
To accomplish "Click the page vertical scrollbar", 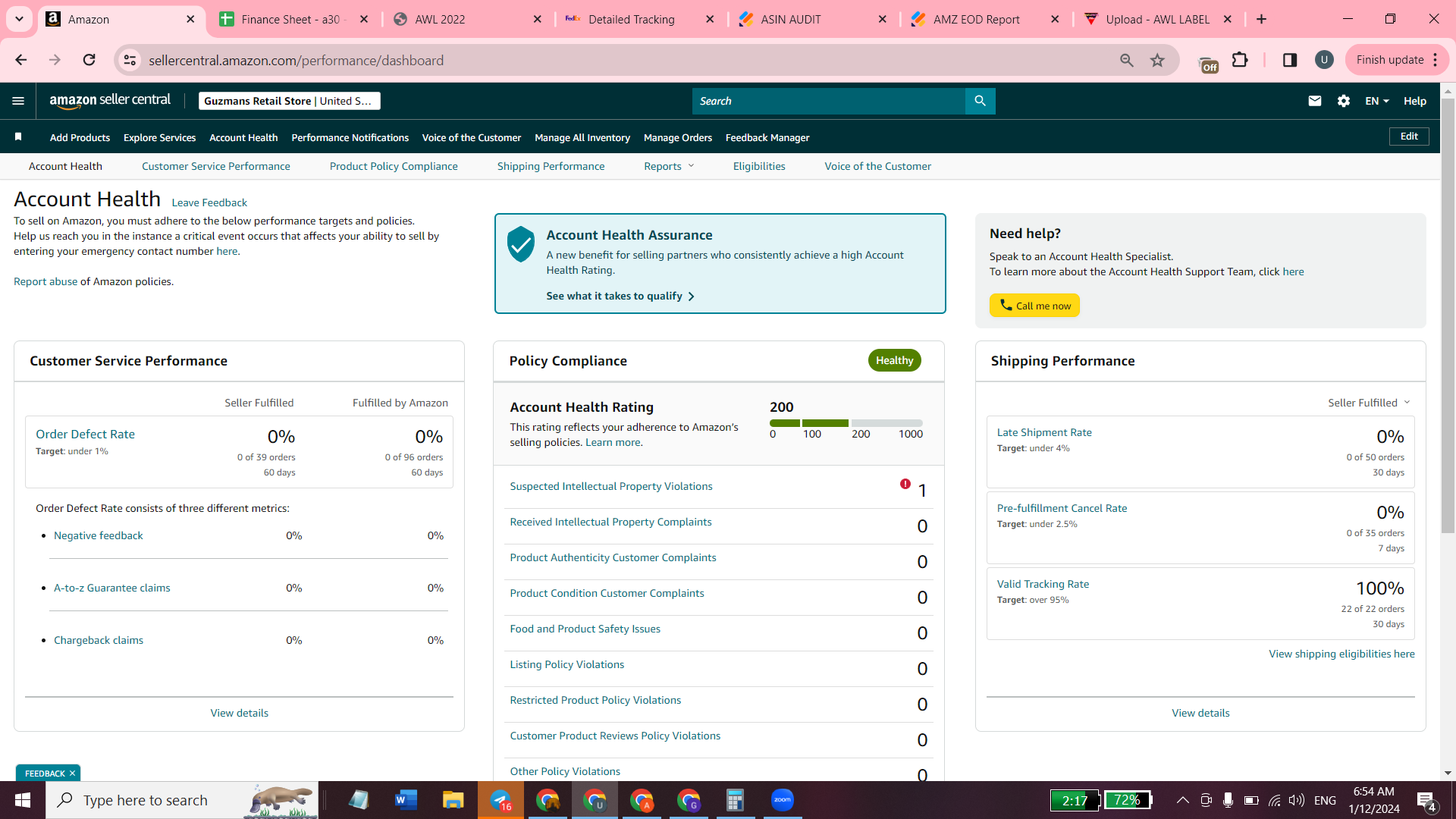I will 1448,315.
